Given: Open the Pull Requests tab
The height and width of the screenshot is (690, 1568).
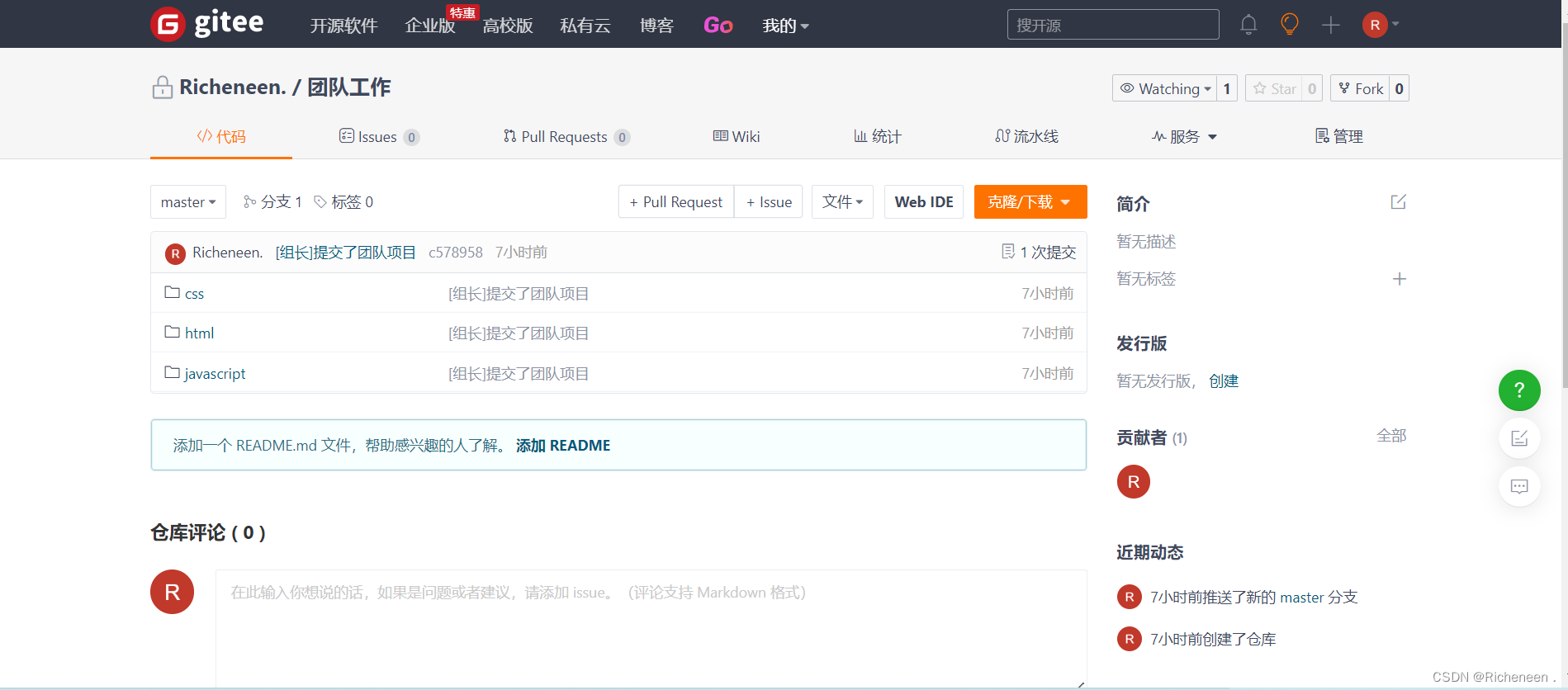Looking at the screenshot, I should click(566, 137).
